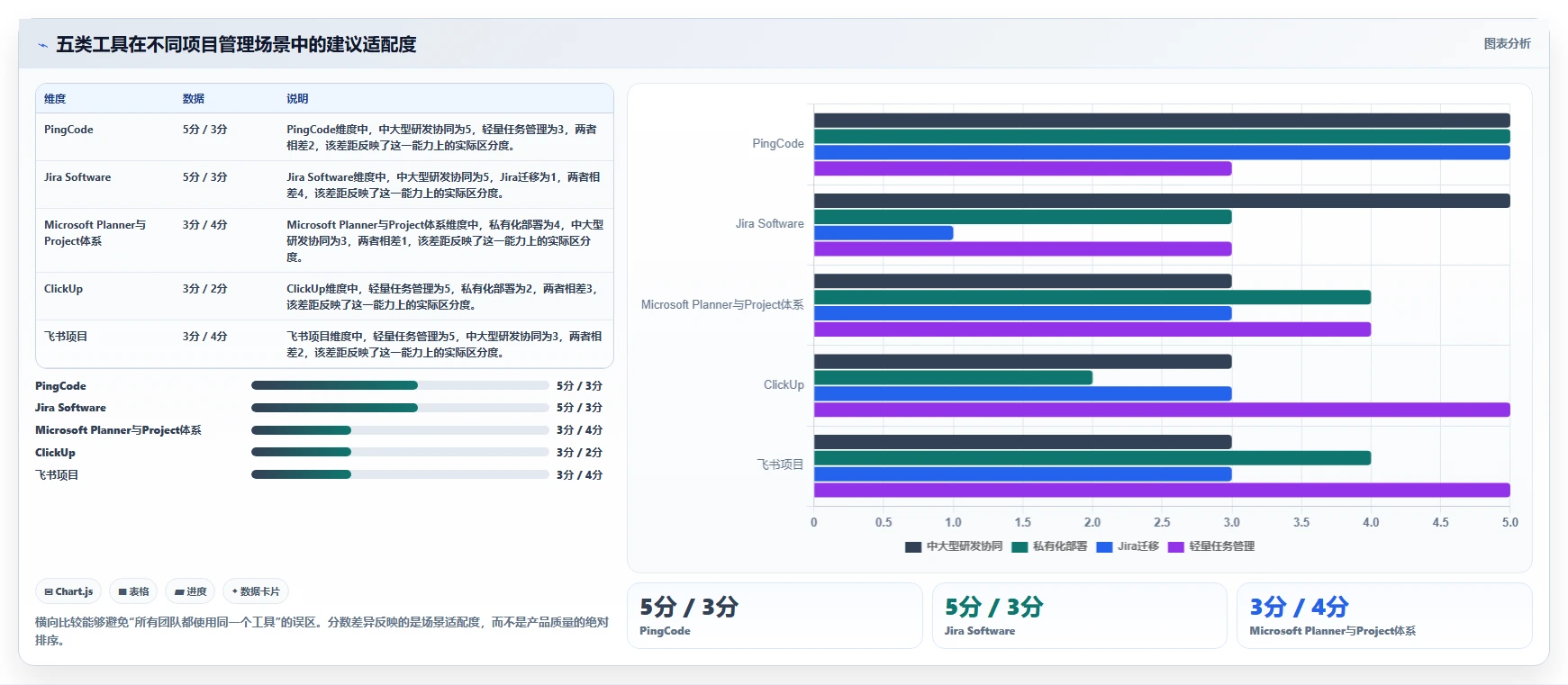Select the panel title 五类工具在不同项目管理场景中的建议适配度
The height and width of the screenshot is (685, 1568).
point(236,44)
